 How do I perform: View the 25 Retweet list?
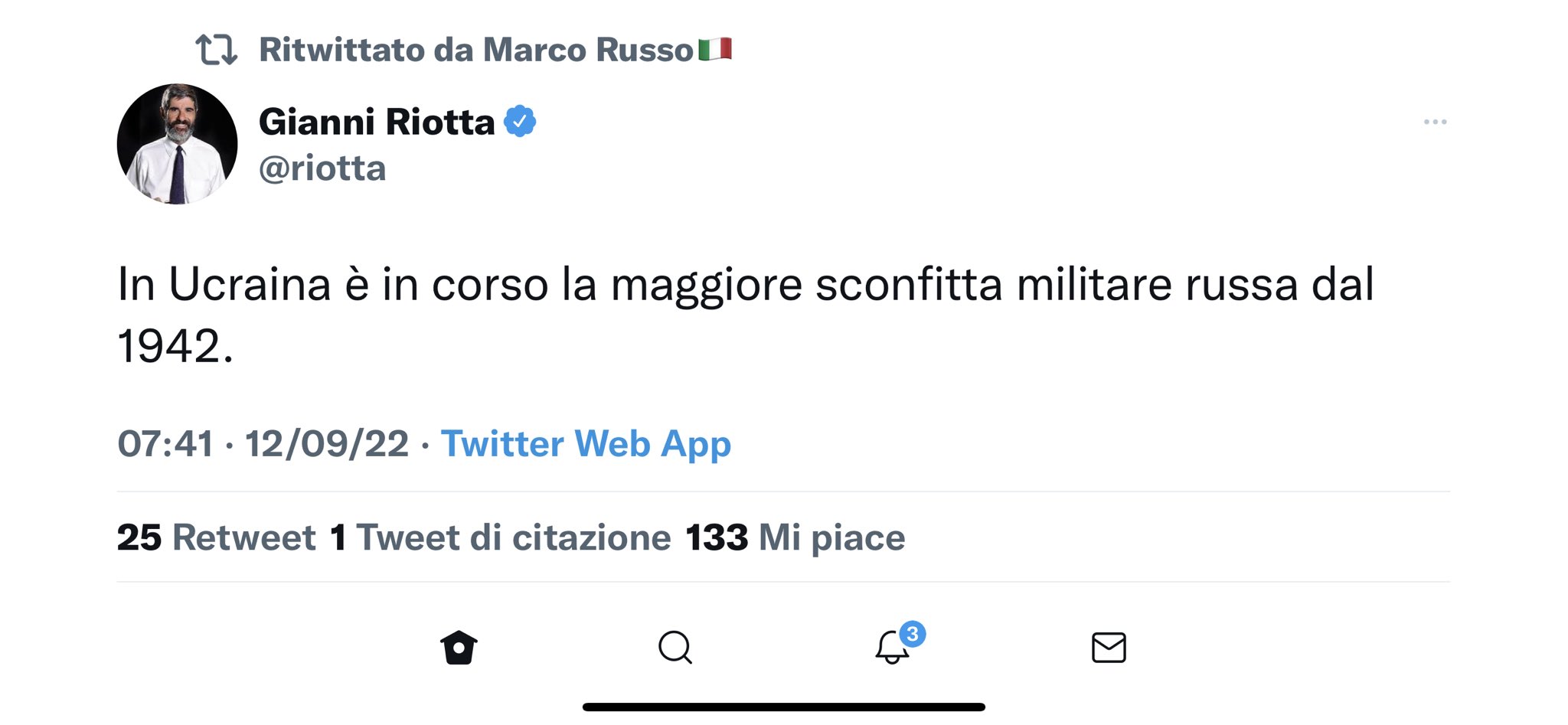[216, 537]
